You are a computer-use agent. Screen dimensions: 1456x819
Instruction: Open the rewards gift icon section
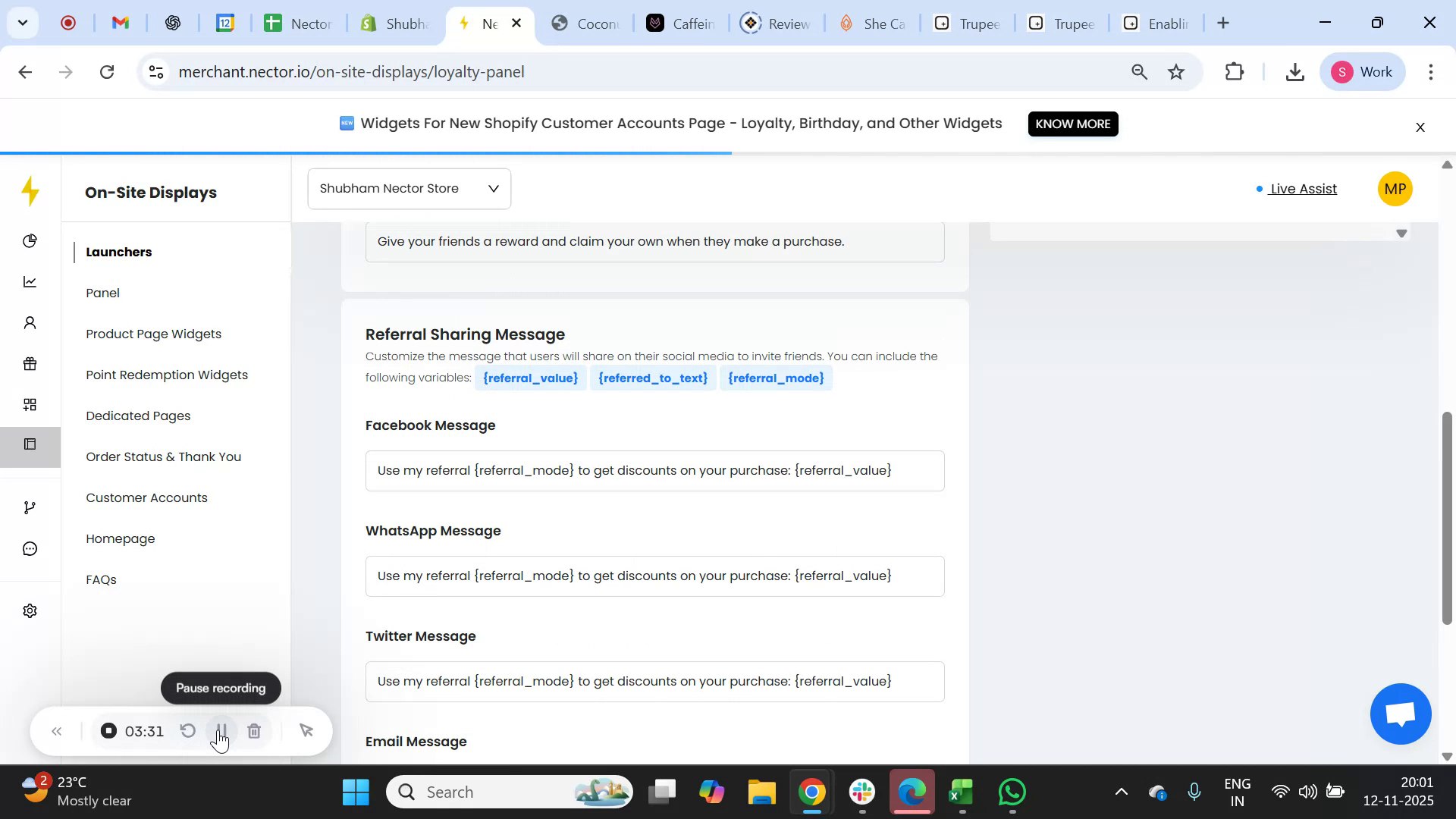tap(30, 363)
